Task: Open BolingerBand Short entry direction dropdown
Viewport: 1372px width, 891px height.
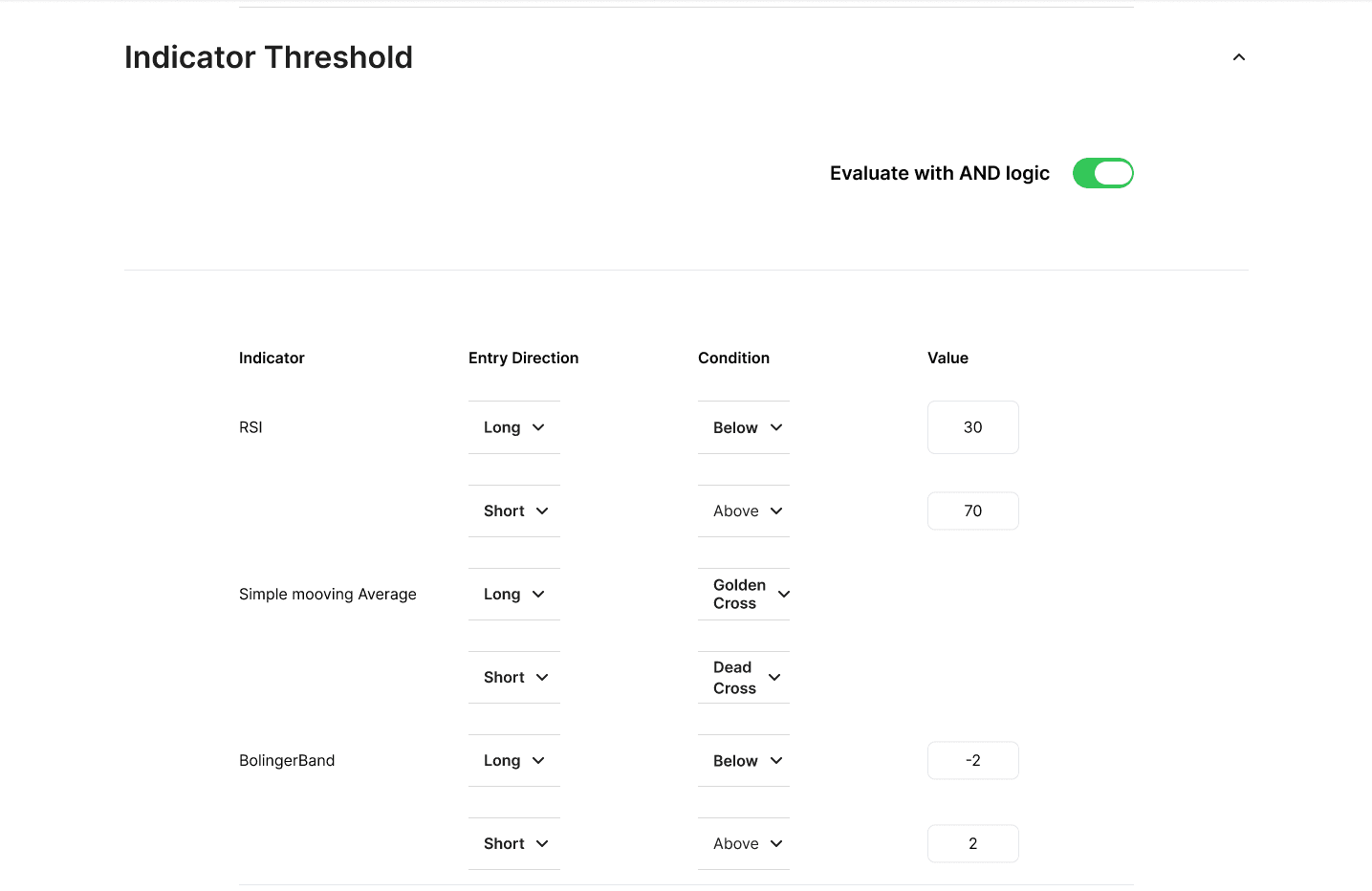Action: pos(515,844)
